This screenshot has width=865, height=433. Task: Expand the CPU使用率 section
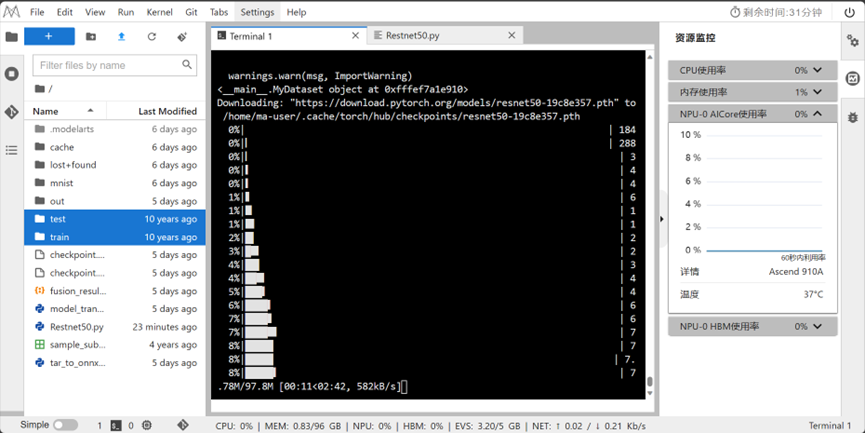752,70
